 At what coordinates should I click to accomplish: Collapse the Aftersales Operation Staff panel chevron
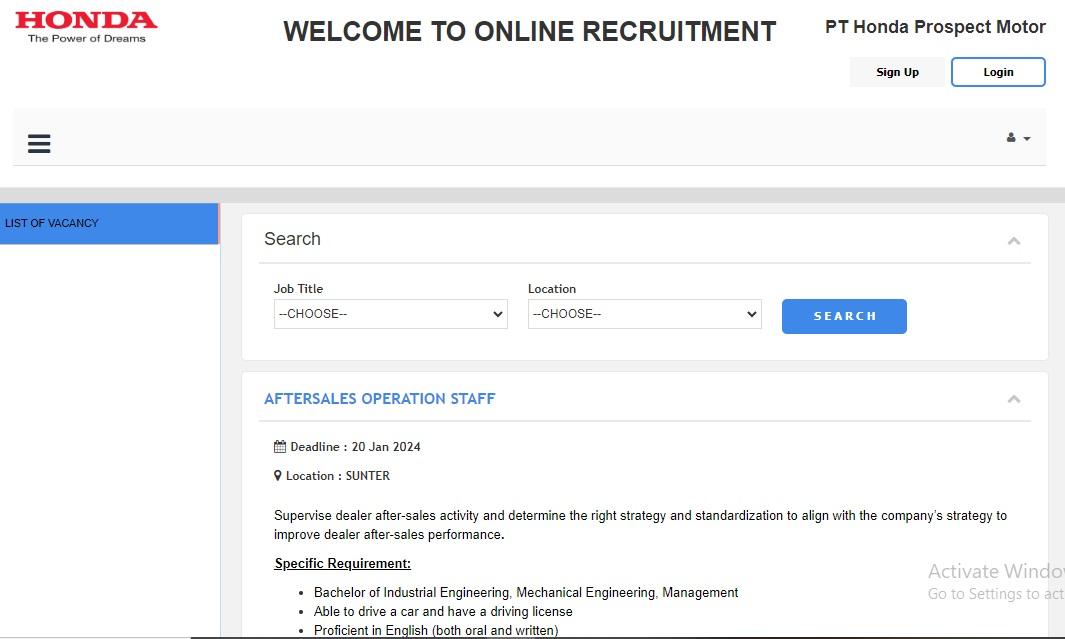[1013, 399]
